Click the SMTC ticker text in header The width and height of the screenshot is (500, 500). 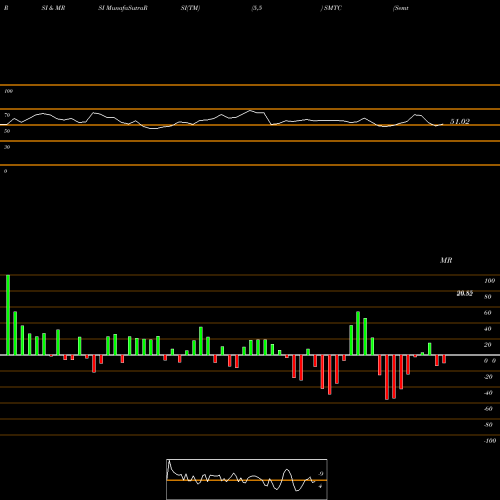point(333,8)
